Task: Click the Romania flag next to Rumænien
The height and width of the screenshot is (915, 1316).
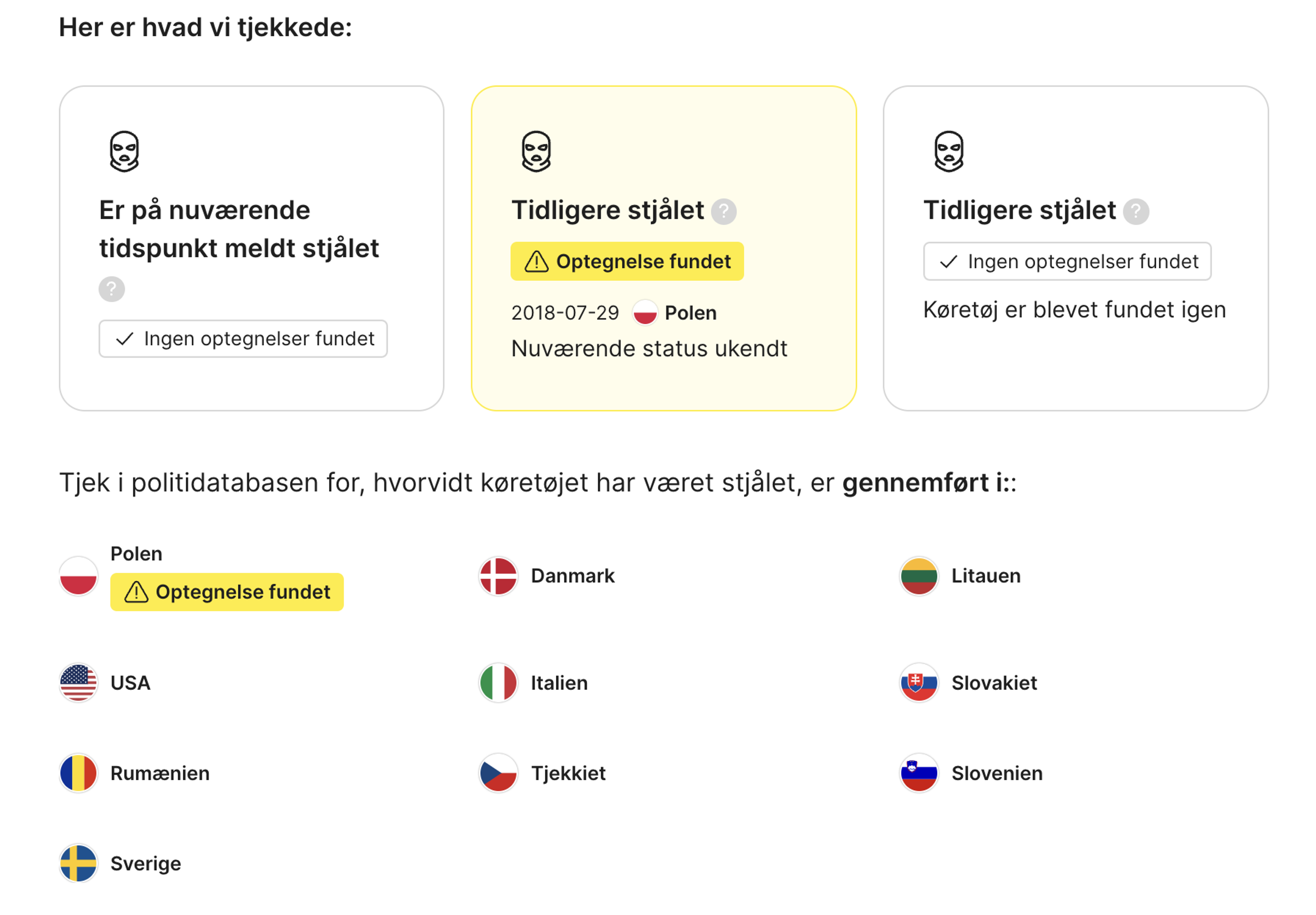Action: (x=78, y=773)
